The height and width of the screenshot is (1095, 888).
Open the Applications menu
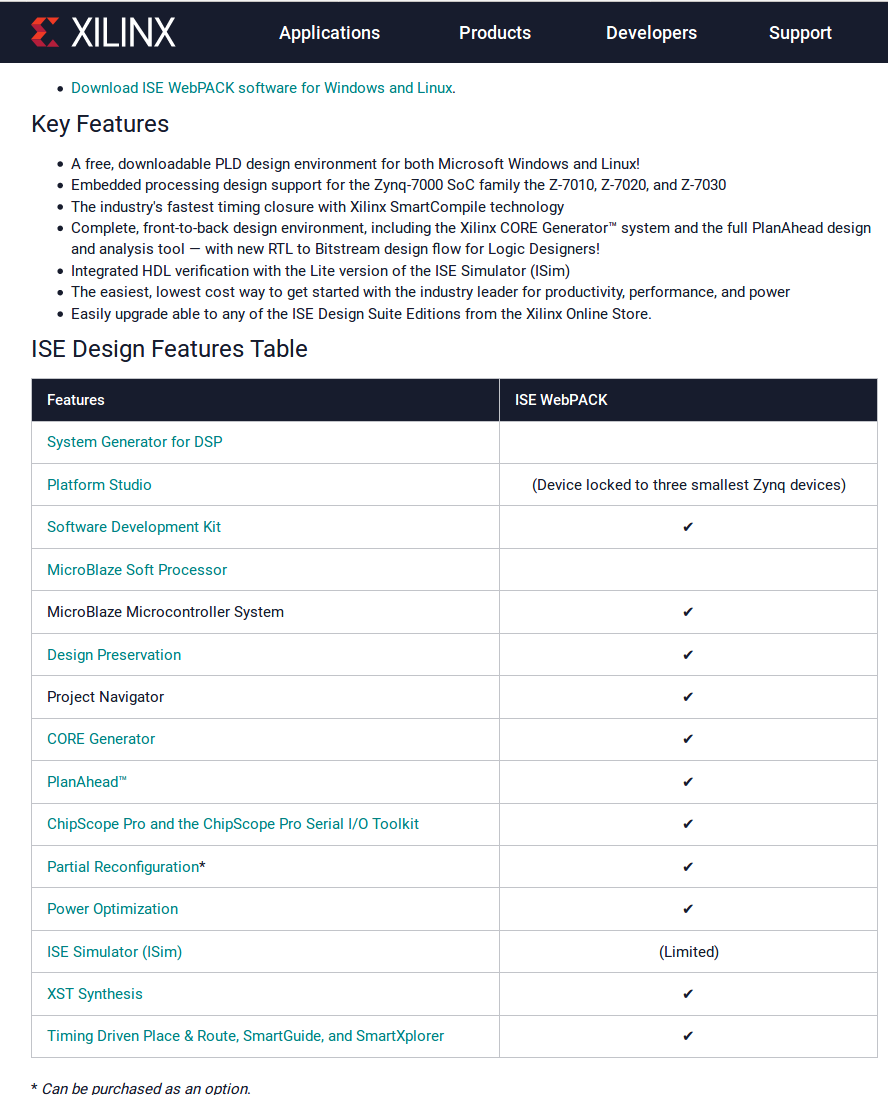tap(330, 33)
